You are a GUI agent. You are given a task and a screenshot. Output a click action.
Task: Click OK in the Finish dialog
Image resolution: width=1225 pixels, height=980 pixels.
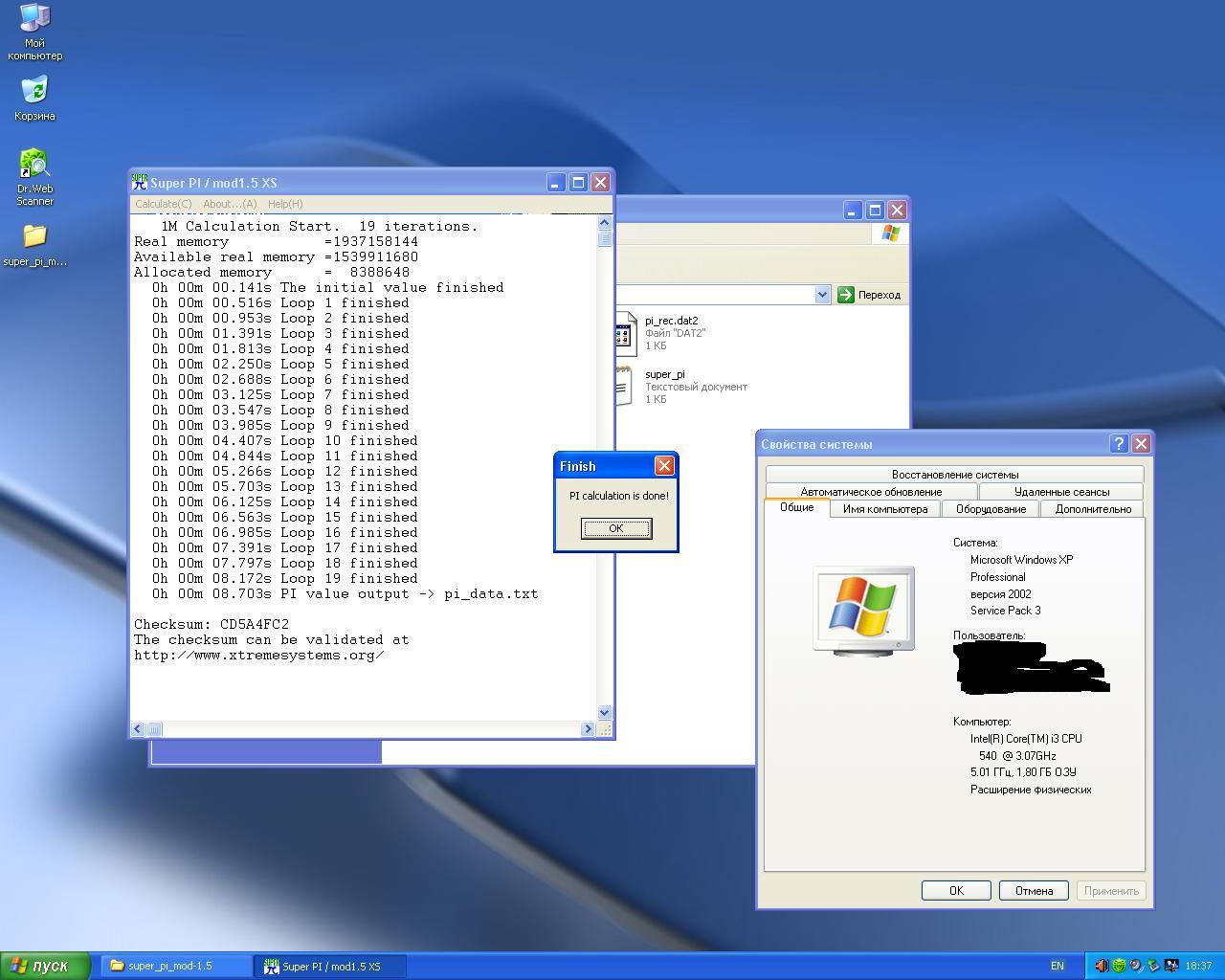tap(616, 528)
